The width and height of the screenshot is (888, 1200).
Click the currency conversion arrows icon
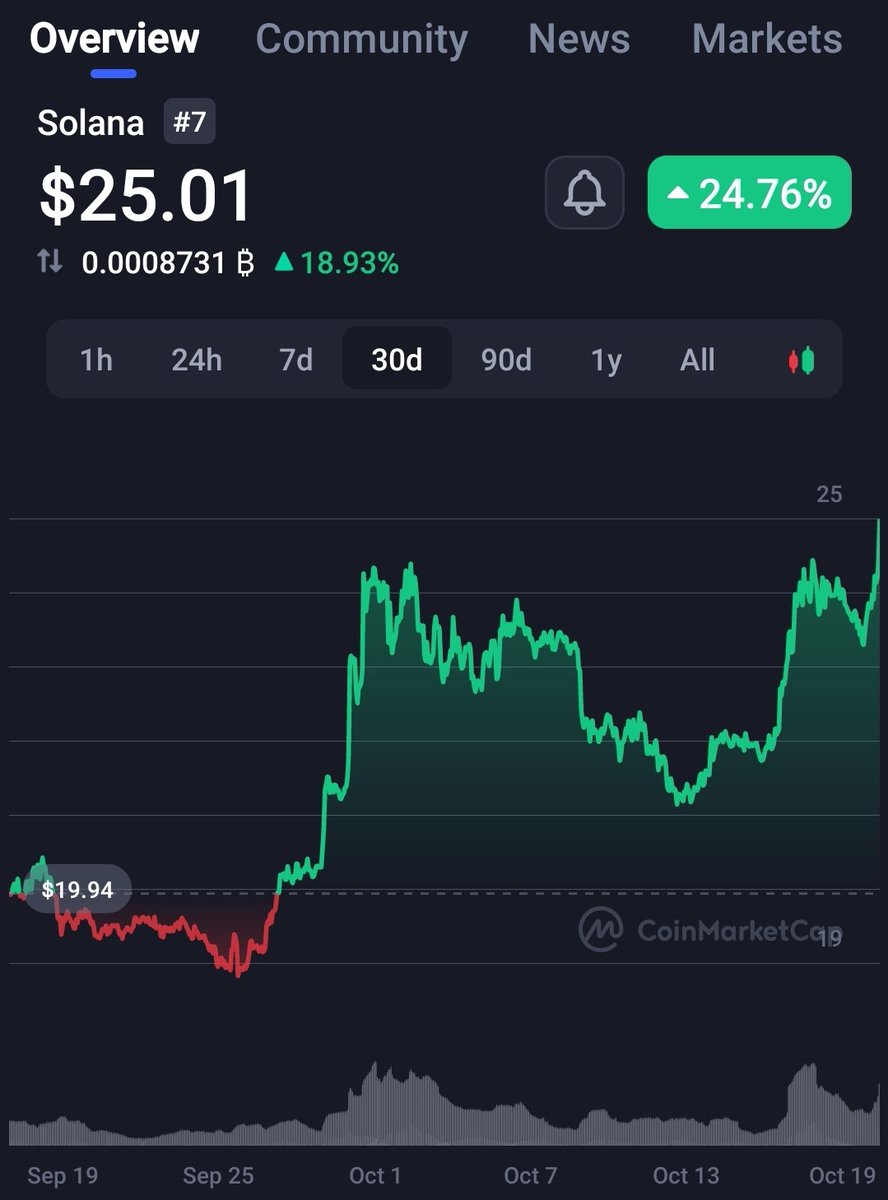(48, 263)
